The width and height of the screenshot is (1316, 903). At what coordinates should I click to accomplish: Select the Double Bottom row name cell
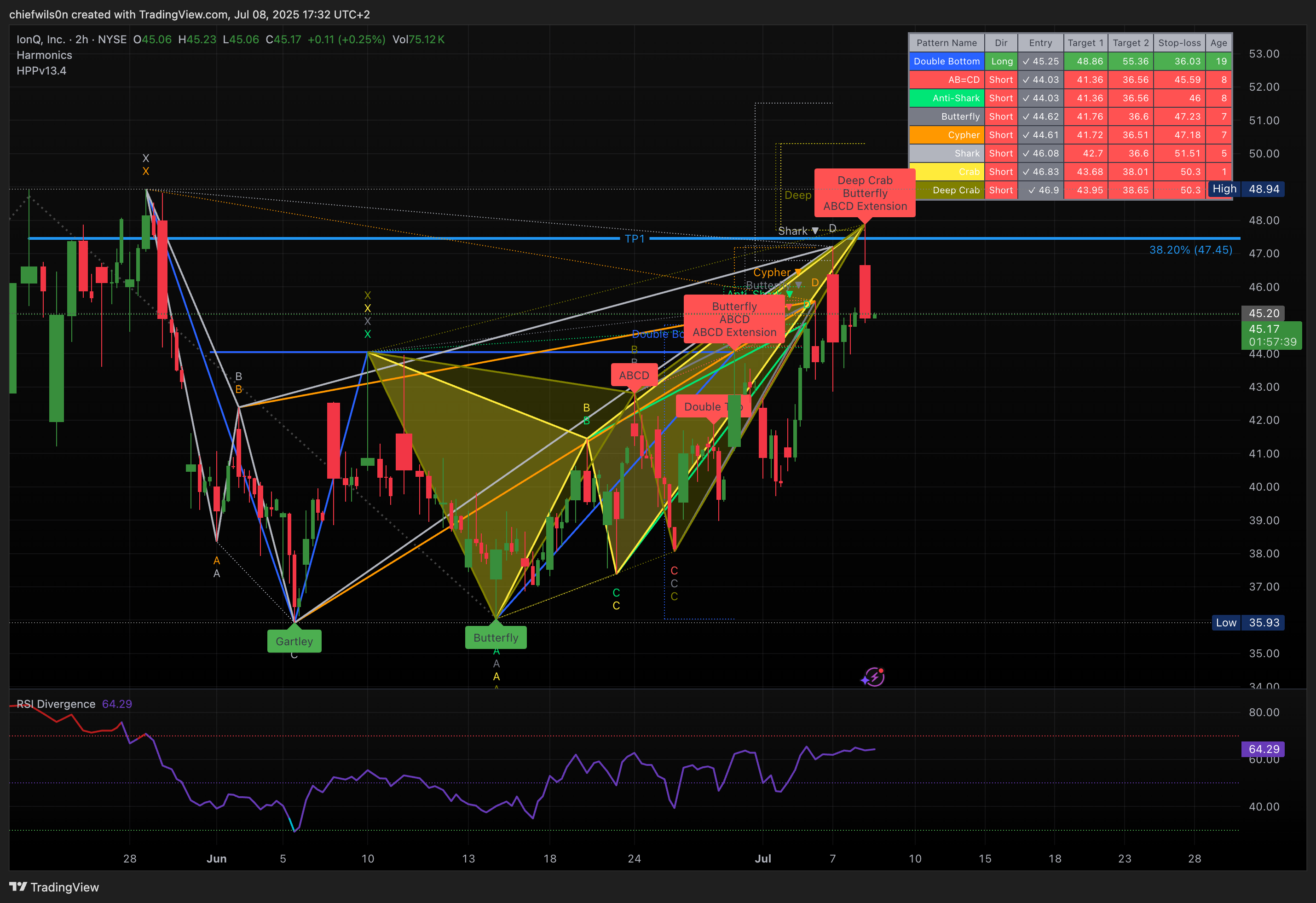pyautogui.click(x=946, y=61)
